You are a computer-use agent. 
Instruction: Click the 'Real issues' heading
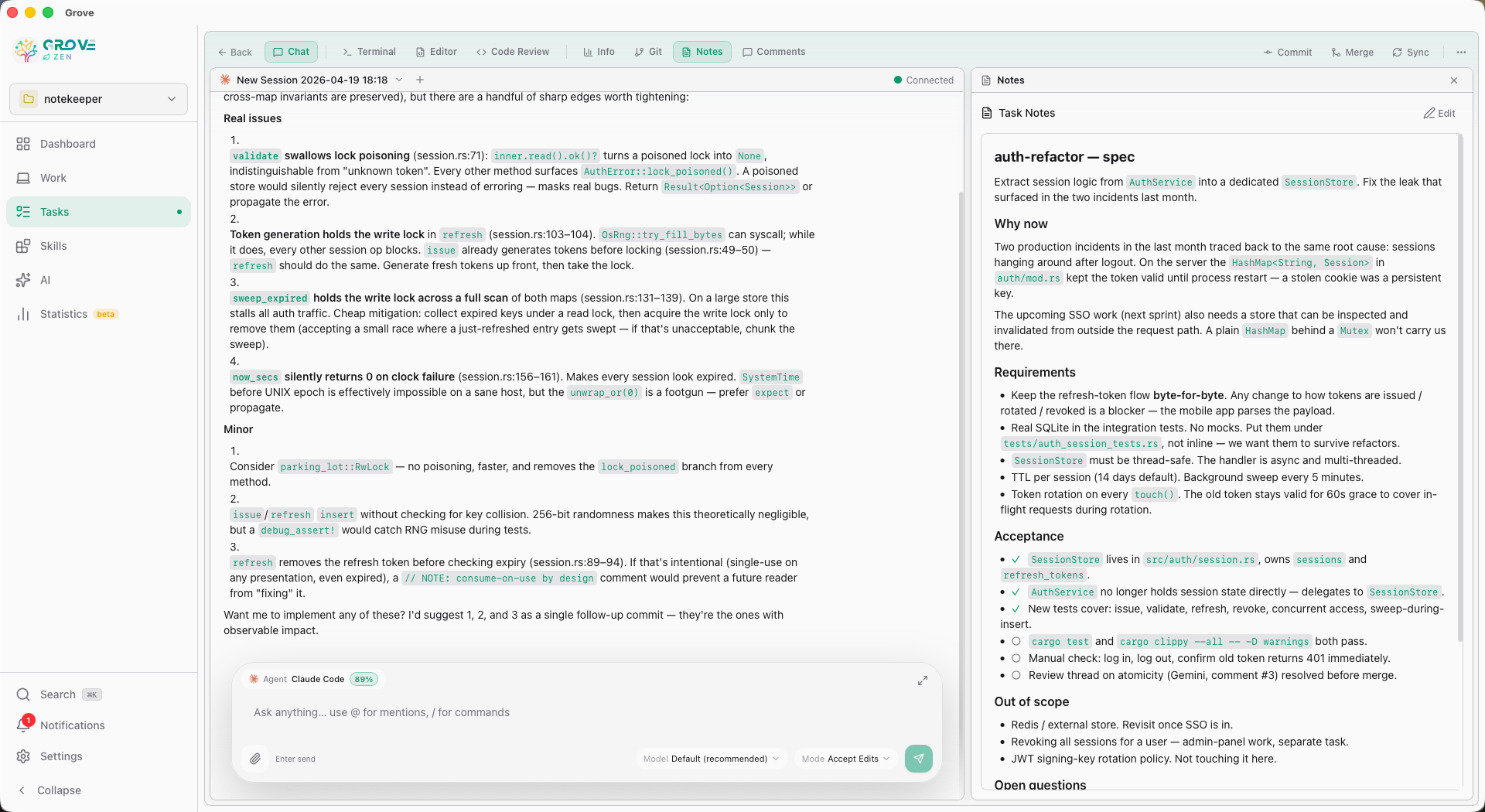(x=252, y=118)
